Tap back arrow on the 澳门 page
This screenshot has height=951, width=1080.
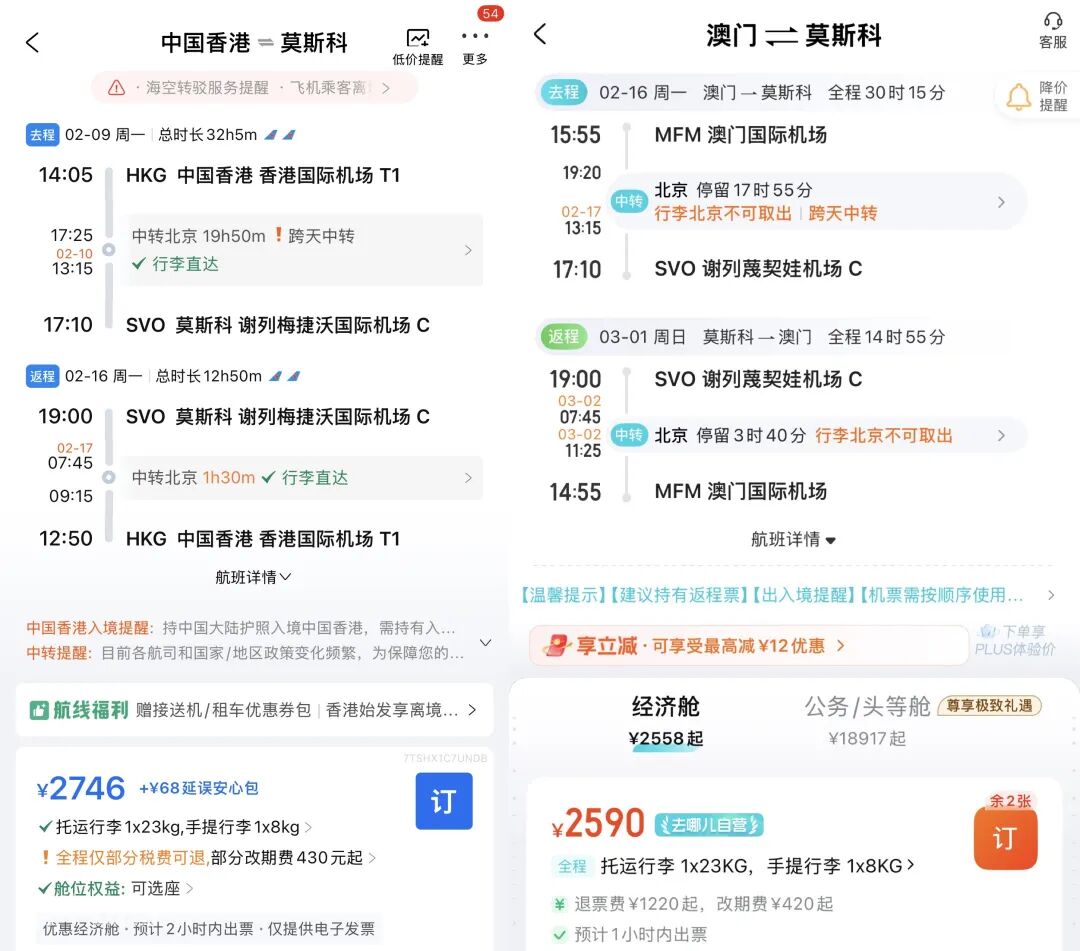coord(540,33)
